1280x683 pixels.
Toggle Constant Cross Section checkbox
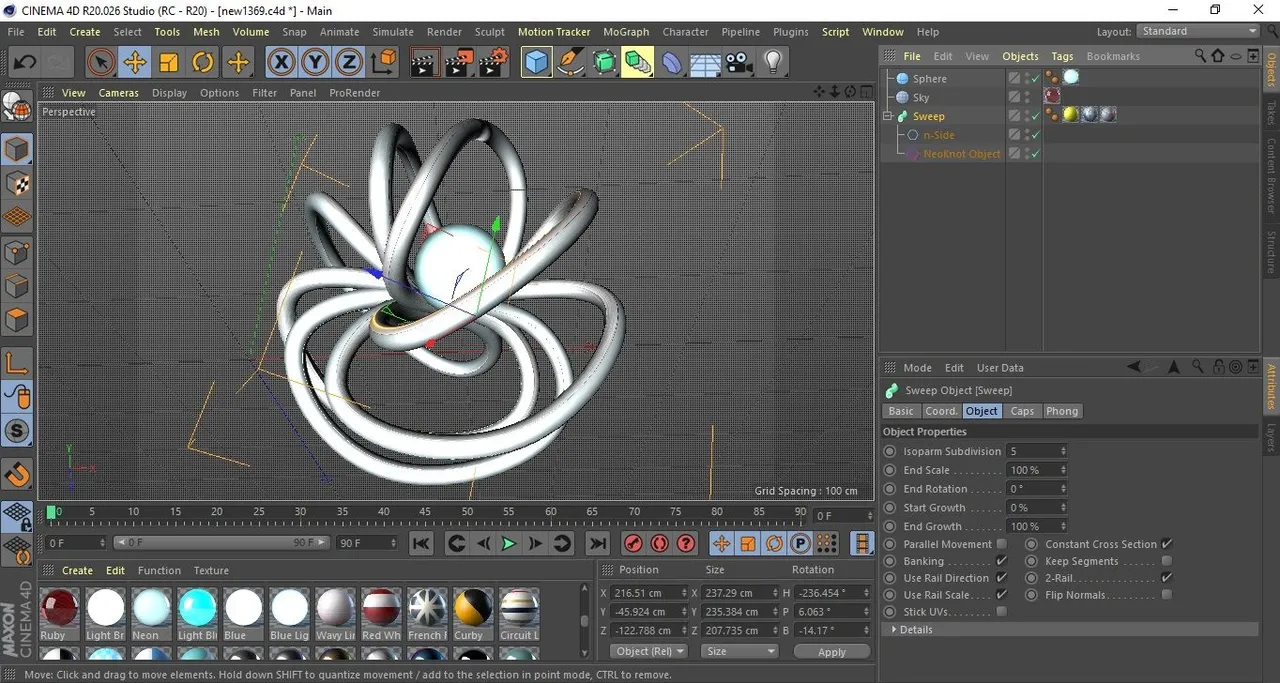[1166, 544]
